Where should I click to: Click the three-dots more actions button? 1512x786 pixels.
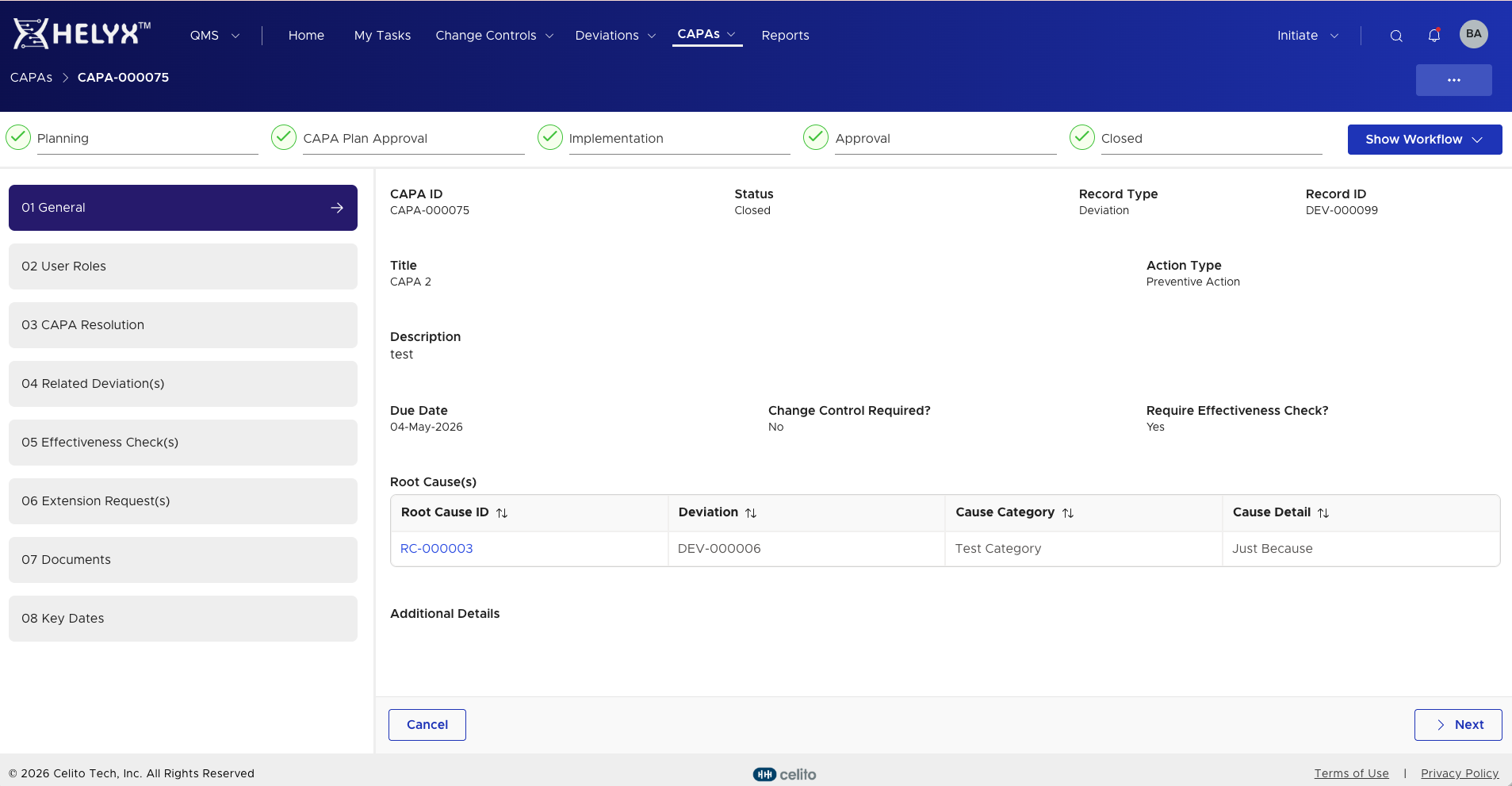point(1454,80)
